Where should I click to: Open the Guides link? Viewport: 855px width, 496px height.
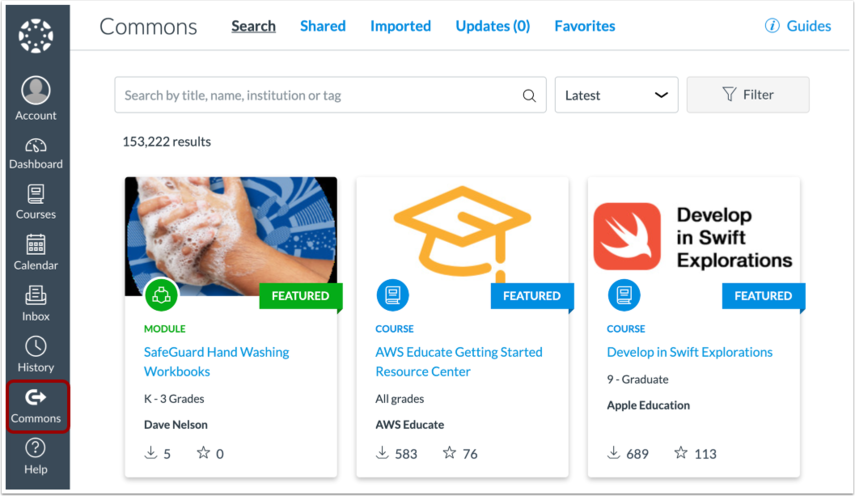[x=798, y=26]
